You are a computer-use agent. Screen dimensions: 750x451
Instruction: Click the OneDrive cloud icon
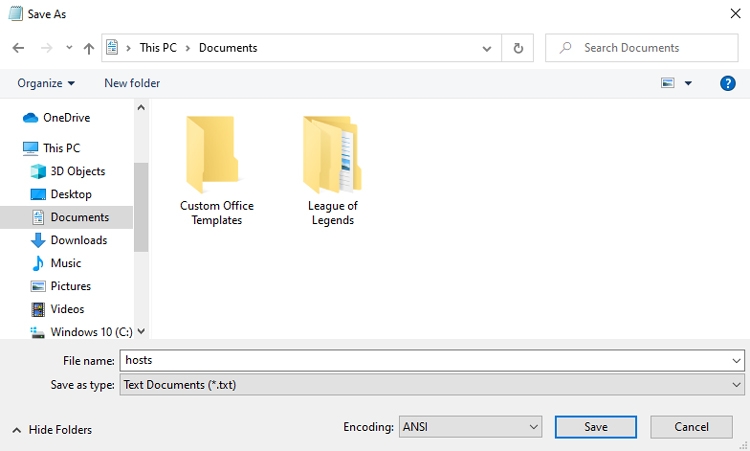(30, 118)
